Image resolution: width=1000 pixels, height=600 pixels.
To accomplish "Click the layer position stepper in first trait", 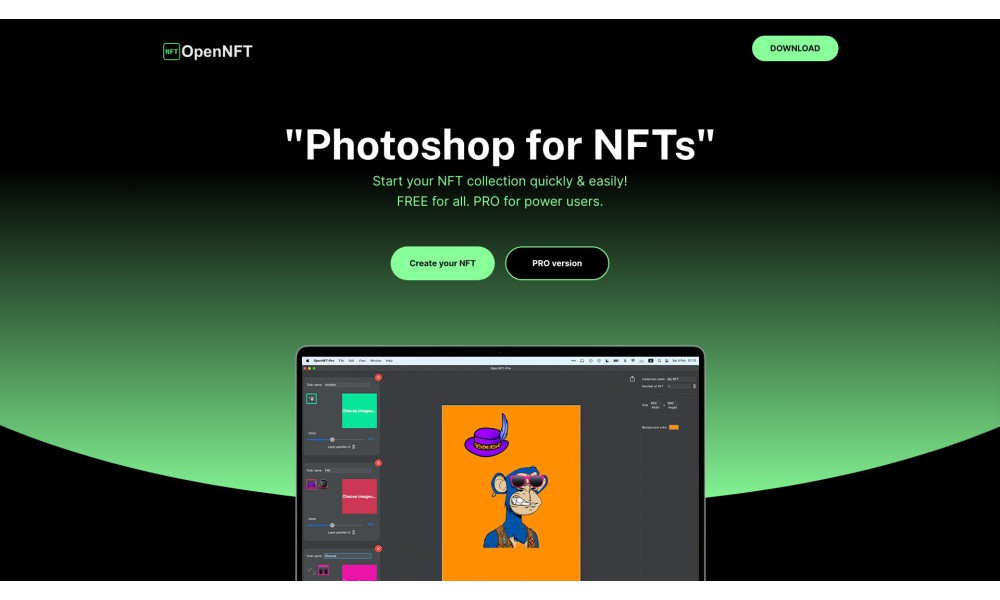I will 353,447.
